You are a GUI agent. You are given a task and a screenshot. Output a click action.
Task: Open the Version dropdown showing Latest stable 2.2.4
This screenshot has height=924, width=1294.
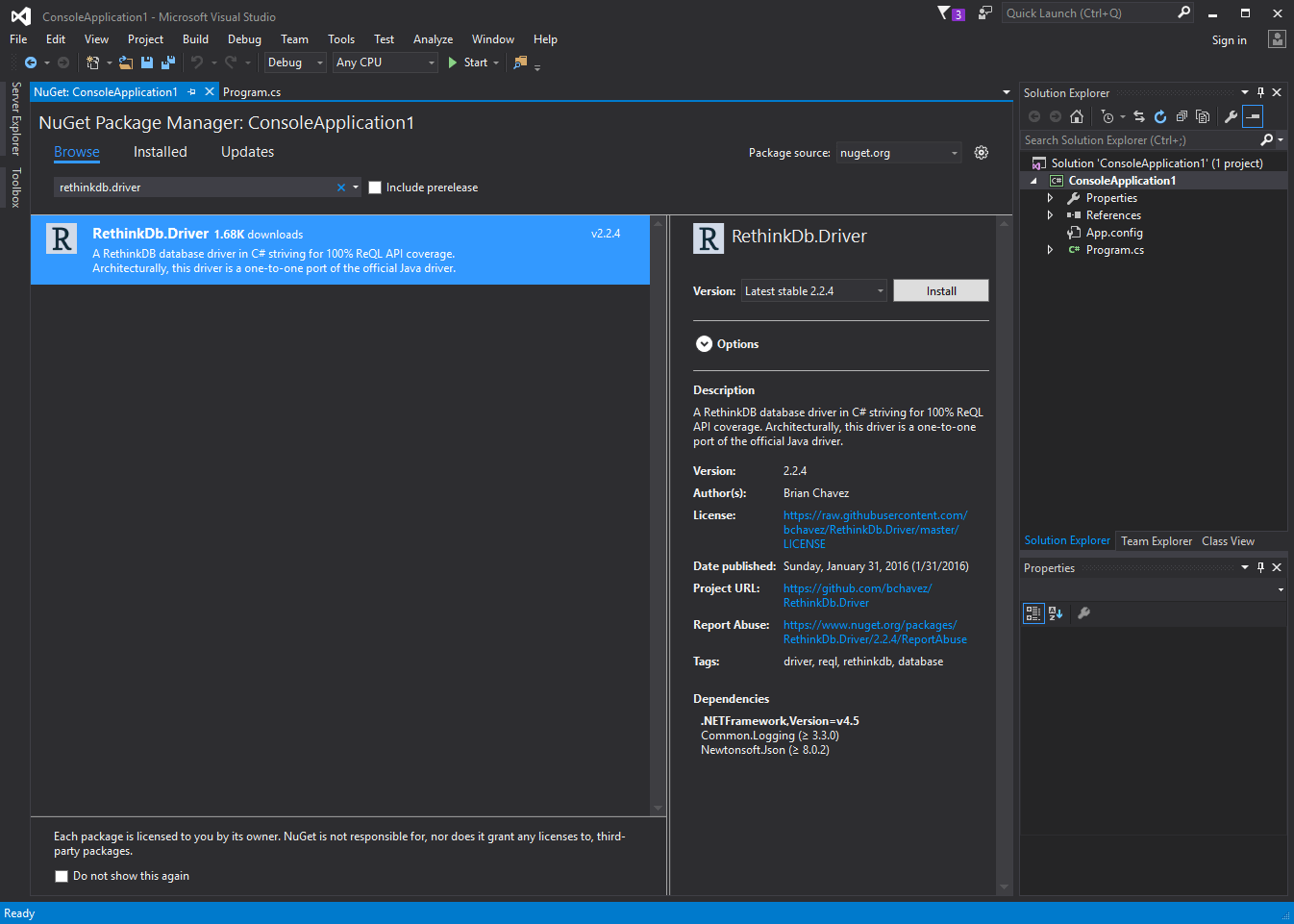813,291
